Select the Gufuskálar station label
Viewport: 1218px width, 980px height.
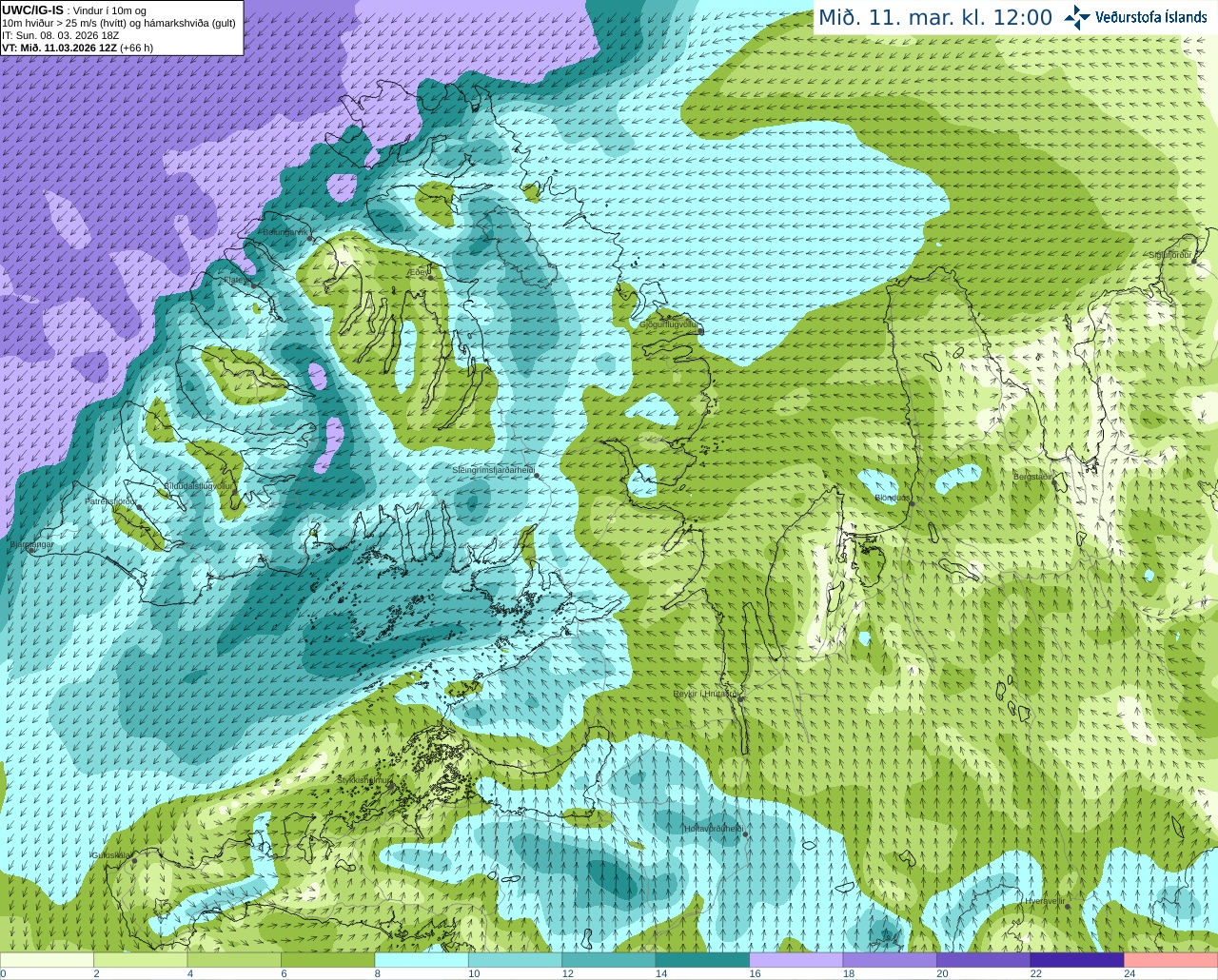110,854
